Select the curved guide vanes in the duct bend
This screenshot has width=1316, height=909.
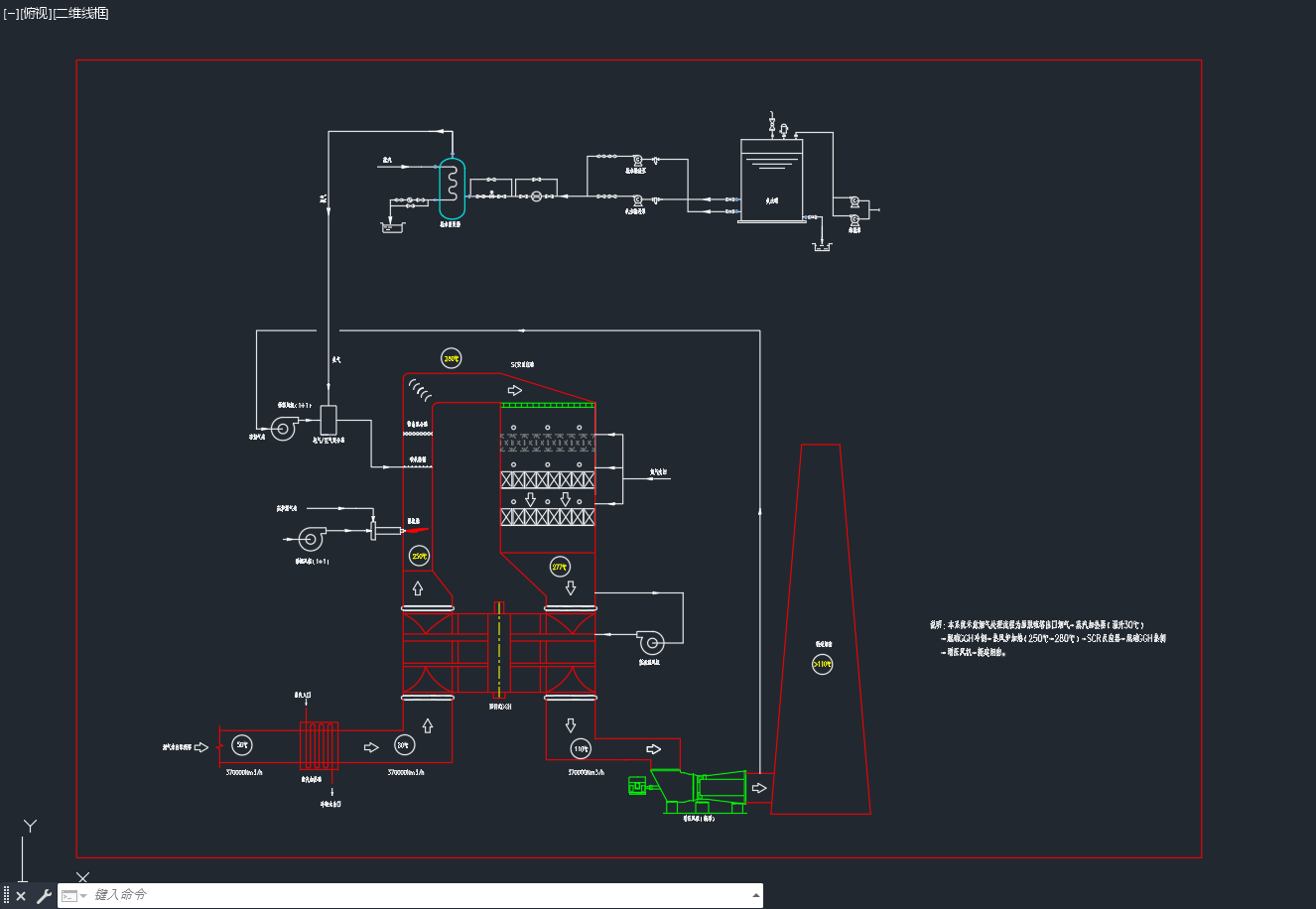(x=421, y=391)
